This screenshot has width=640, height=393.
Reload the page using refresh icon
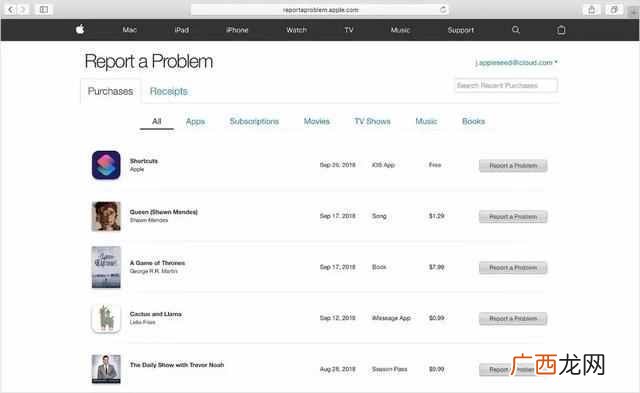click(443, 9)
